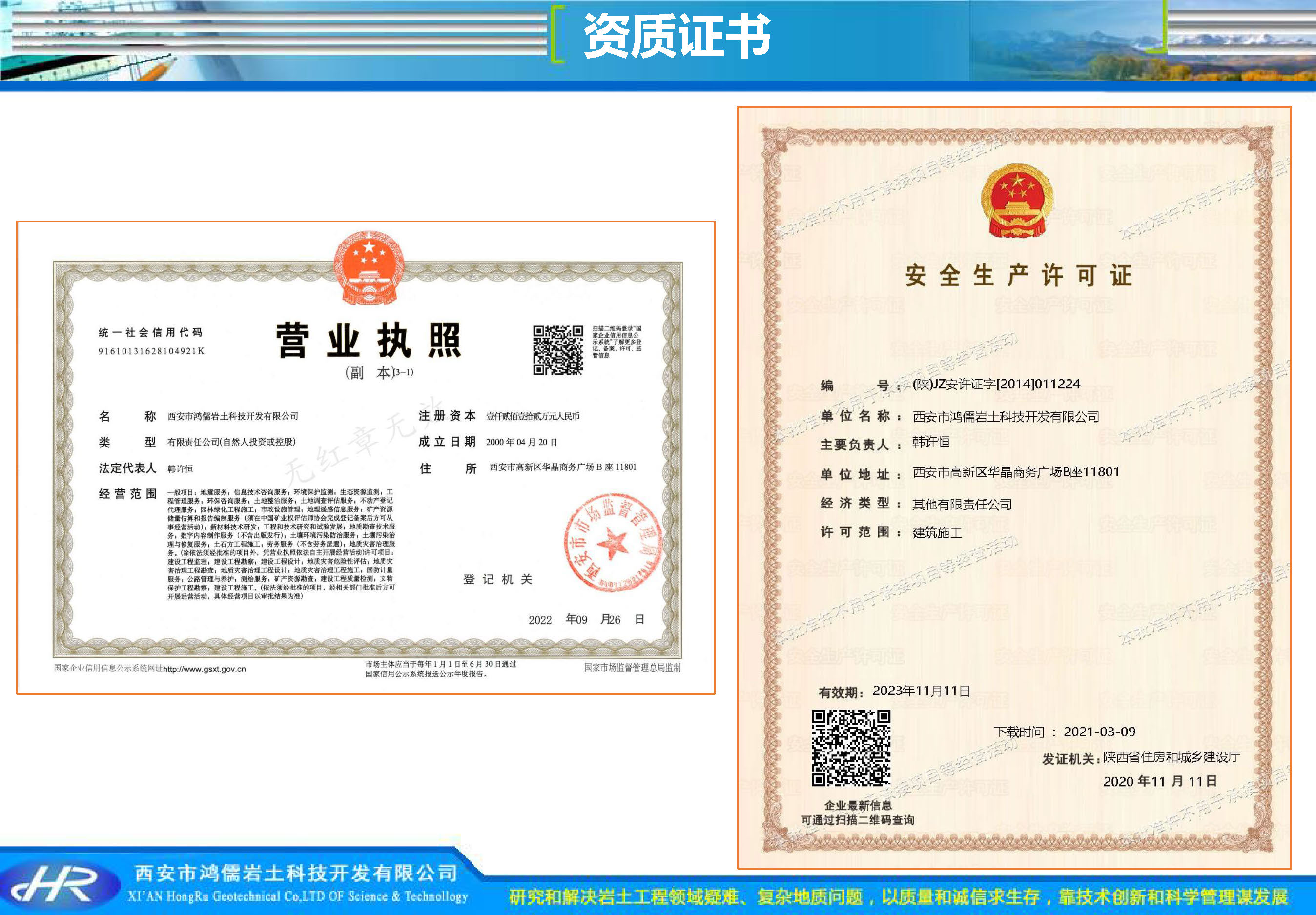Screen dimensions: 1316x915
Task: Click the "国家市场监督管理总局监制" footer note
Action: coord(632,668)
